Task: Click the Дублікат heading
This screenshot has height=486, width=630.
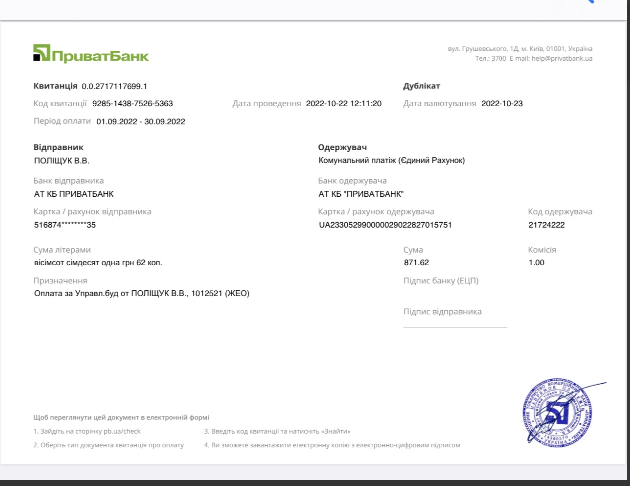Action: tap(421, 86)
